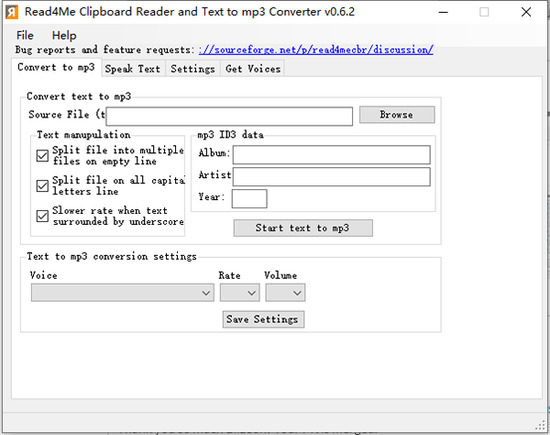Toggle Split file into multiple files checkbox
Viewport: 550px width, 435px height.
click(x=42, y=155)
